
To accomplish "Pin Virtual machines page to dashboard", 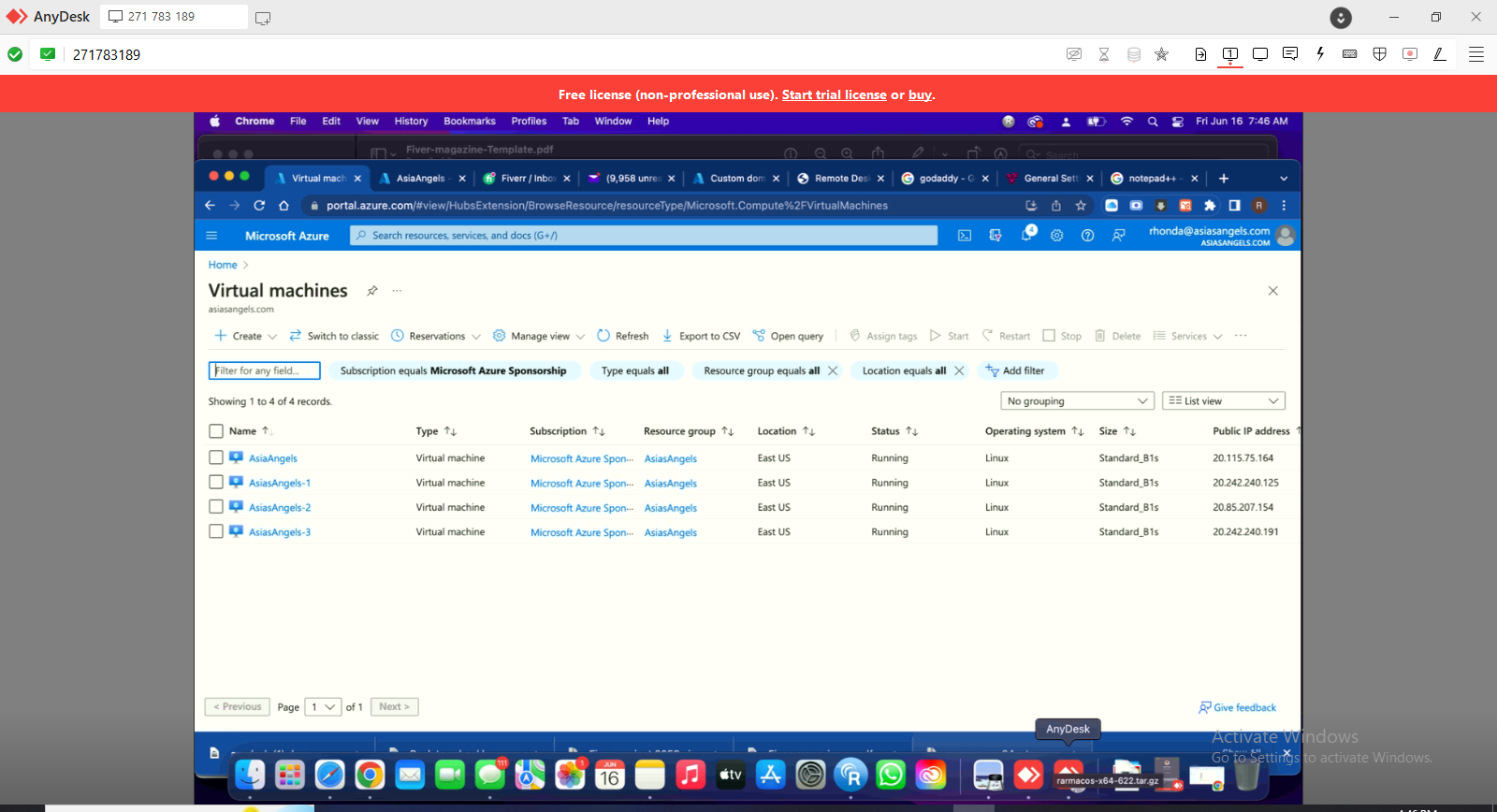I will (372, 291).
